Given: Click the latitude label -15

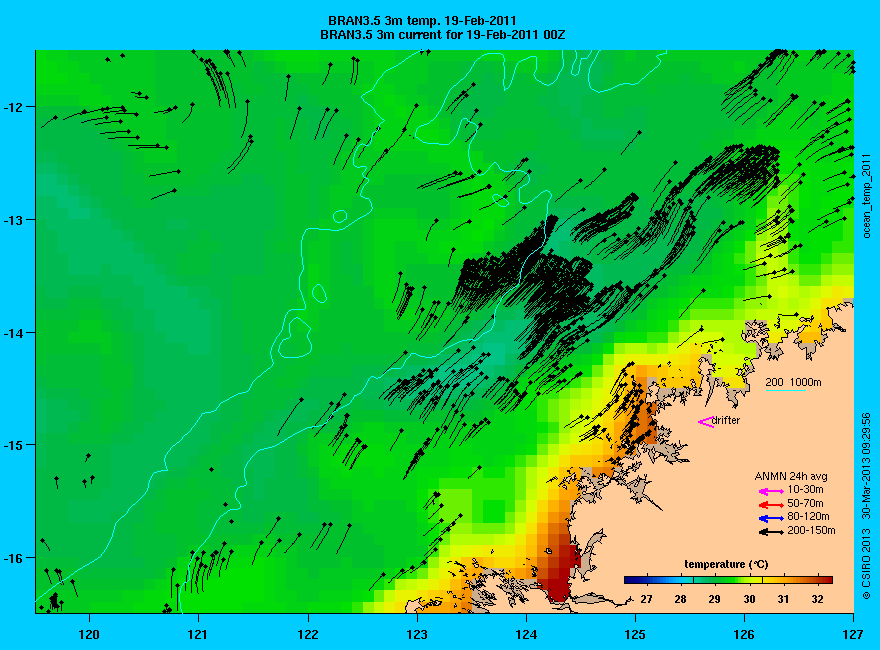Looking at the screenshot, I should pyautogui.click(x=12, y=445).
